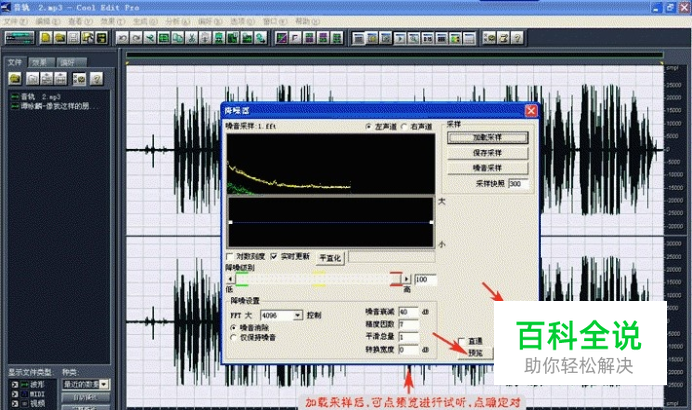Toggle the 实时更新 live update checkbox
Viewport: 692px width, 410px height.
pos(274,256)
